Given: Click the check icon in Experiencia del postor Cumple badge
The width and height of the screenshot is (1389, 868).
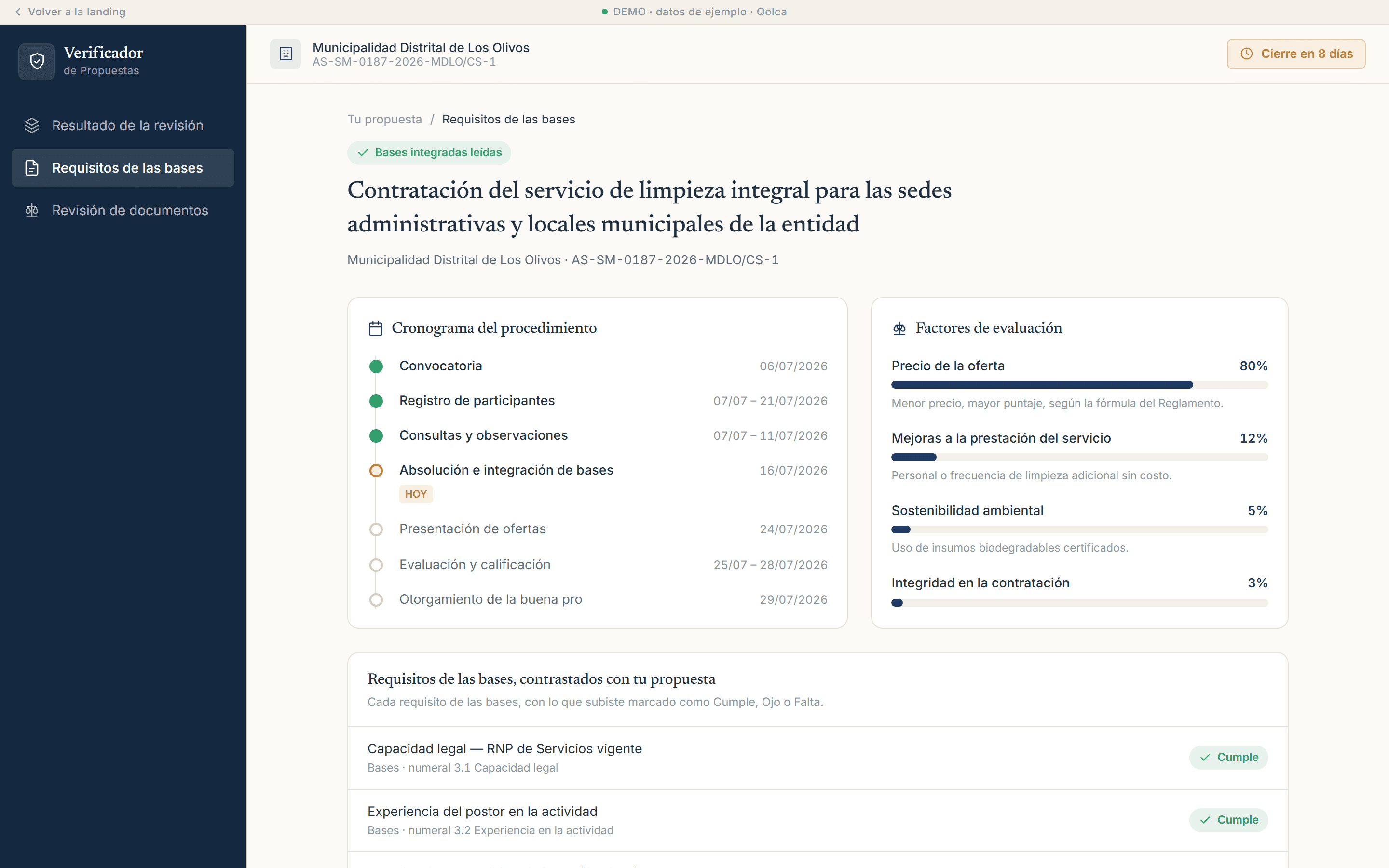Looking at the screenshot, I should (1205, 820).
